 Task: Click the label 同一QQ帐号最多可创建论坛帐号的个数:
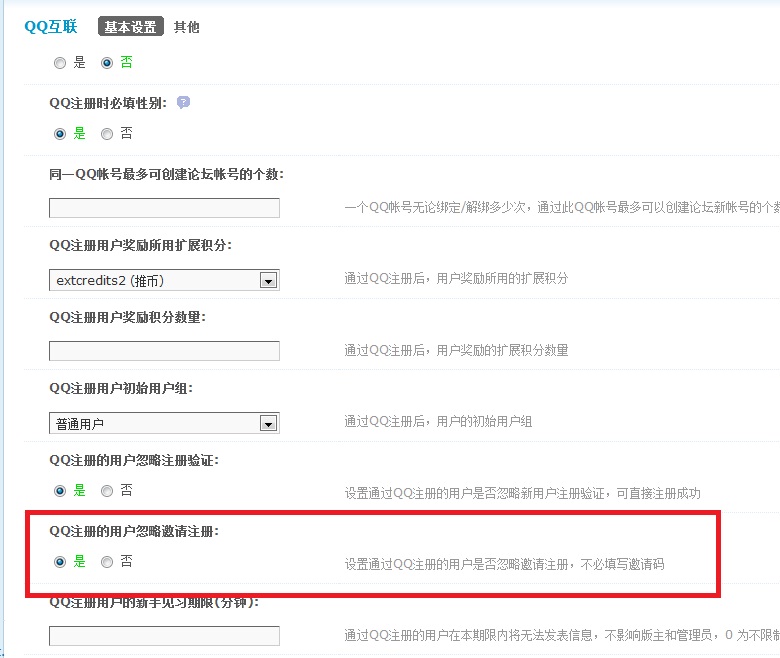pyautogui.click(x=166, y=174)
